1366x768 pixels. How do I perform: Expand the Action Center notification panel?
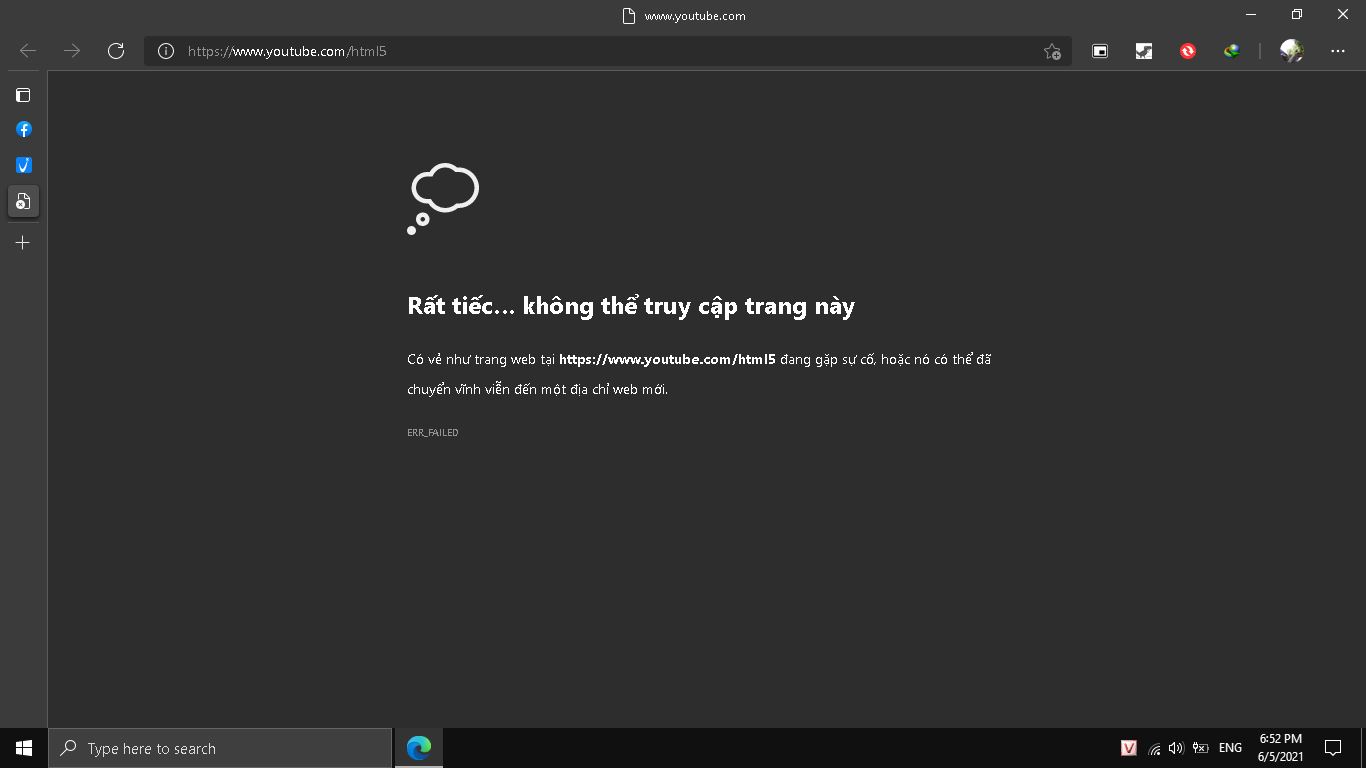tap(1334, 747)
